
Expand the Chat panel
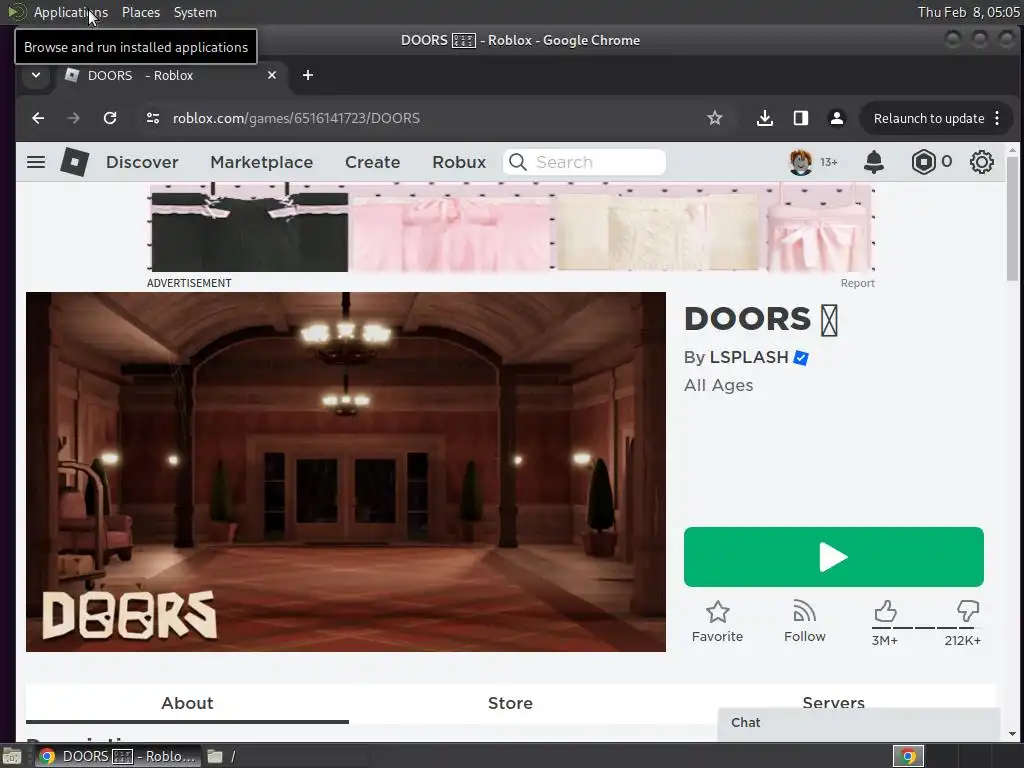click(858, 723)
